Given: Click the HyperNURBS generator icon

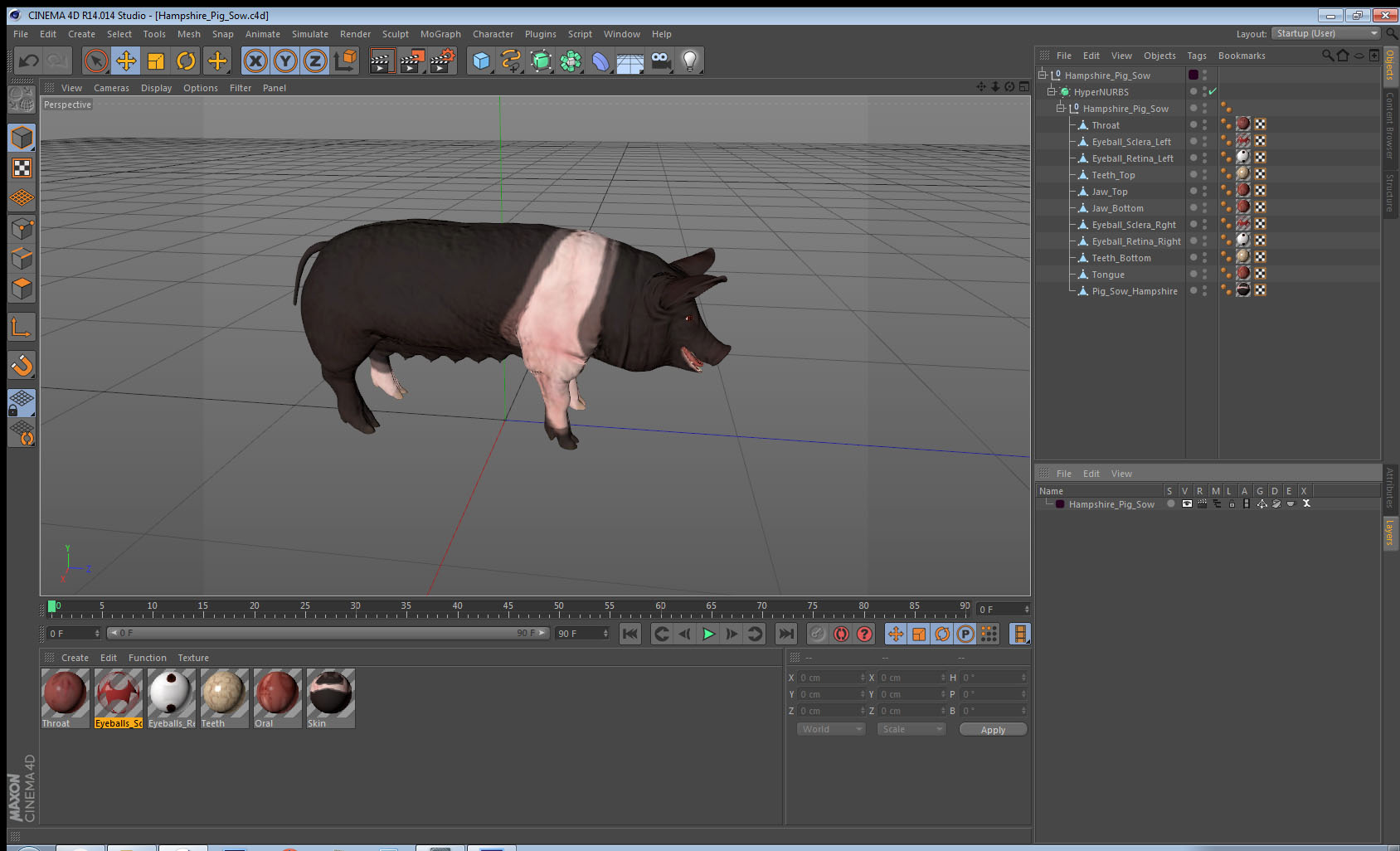Looking at the screenshot, I should (541, 61).
